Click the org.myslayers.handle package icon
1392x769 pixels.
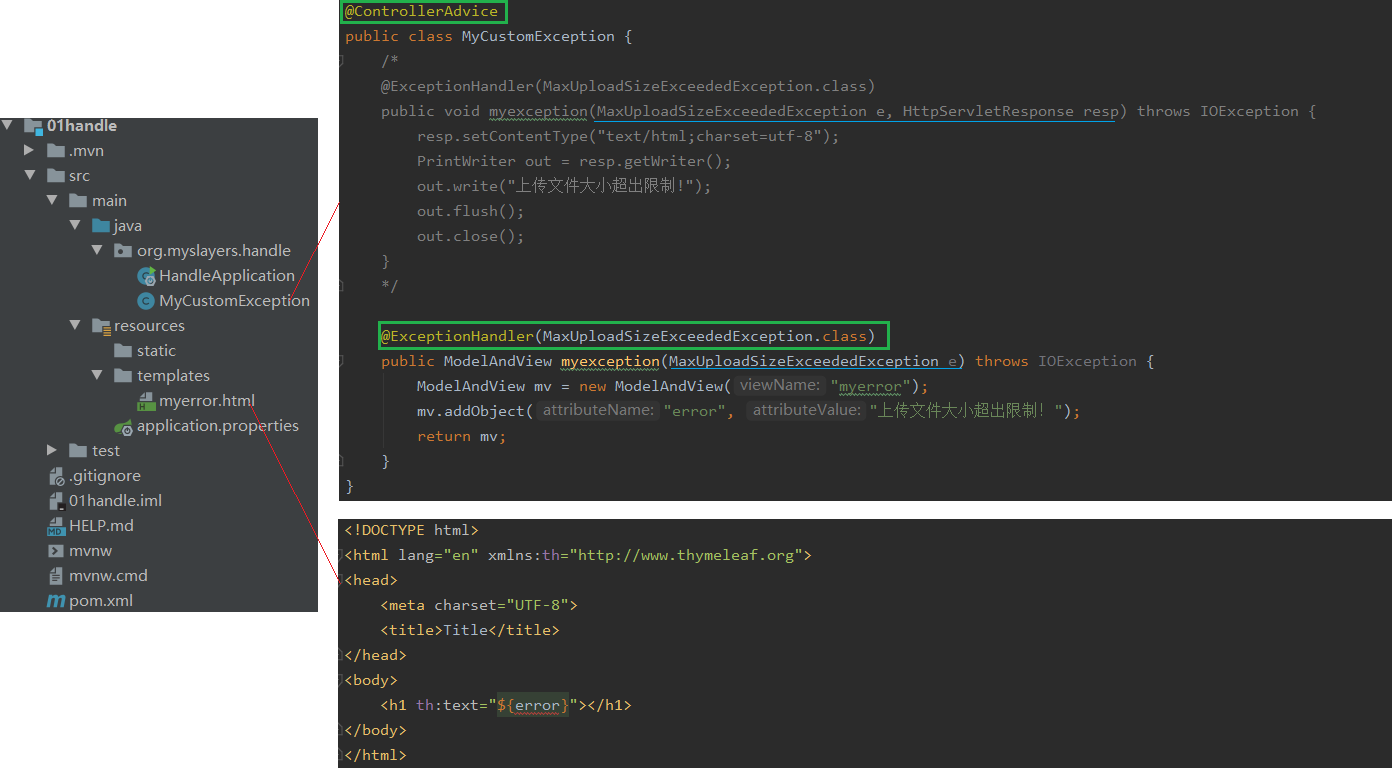[123, 251]
